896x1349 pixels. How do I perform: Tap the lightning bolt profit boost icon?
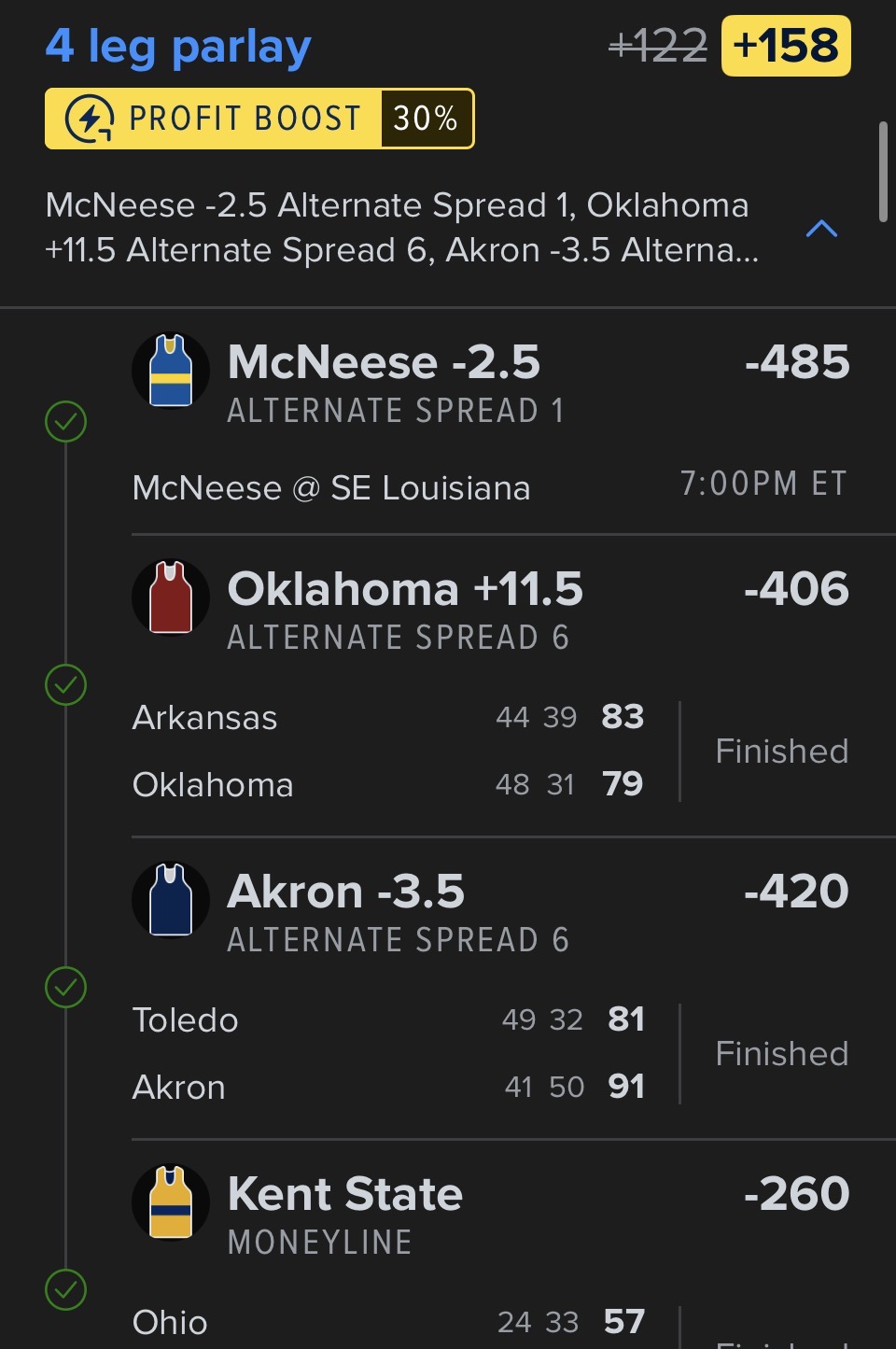click(x=90, y=119)
